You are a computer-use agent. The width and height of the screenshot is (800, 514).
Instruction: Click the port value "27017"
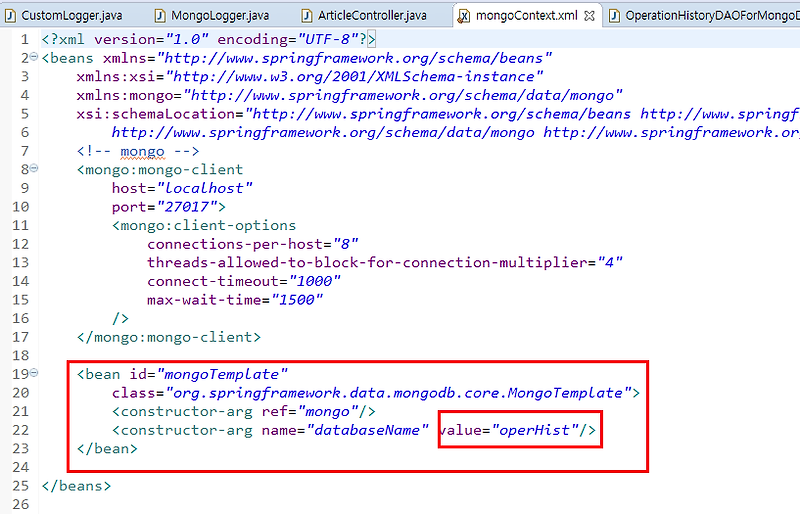[x=187, y=207]
